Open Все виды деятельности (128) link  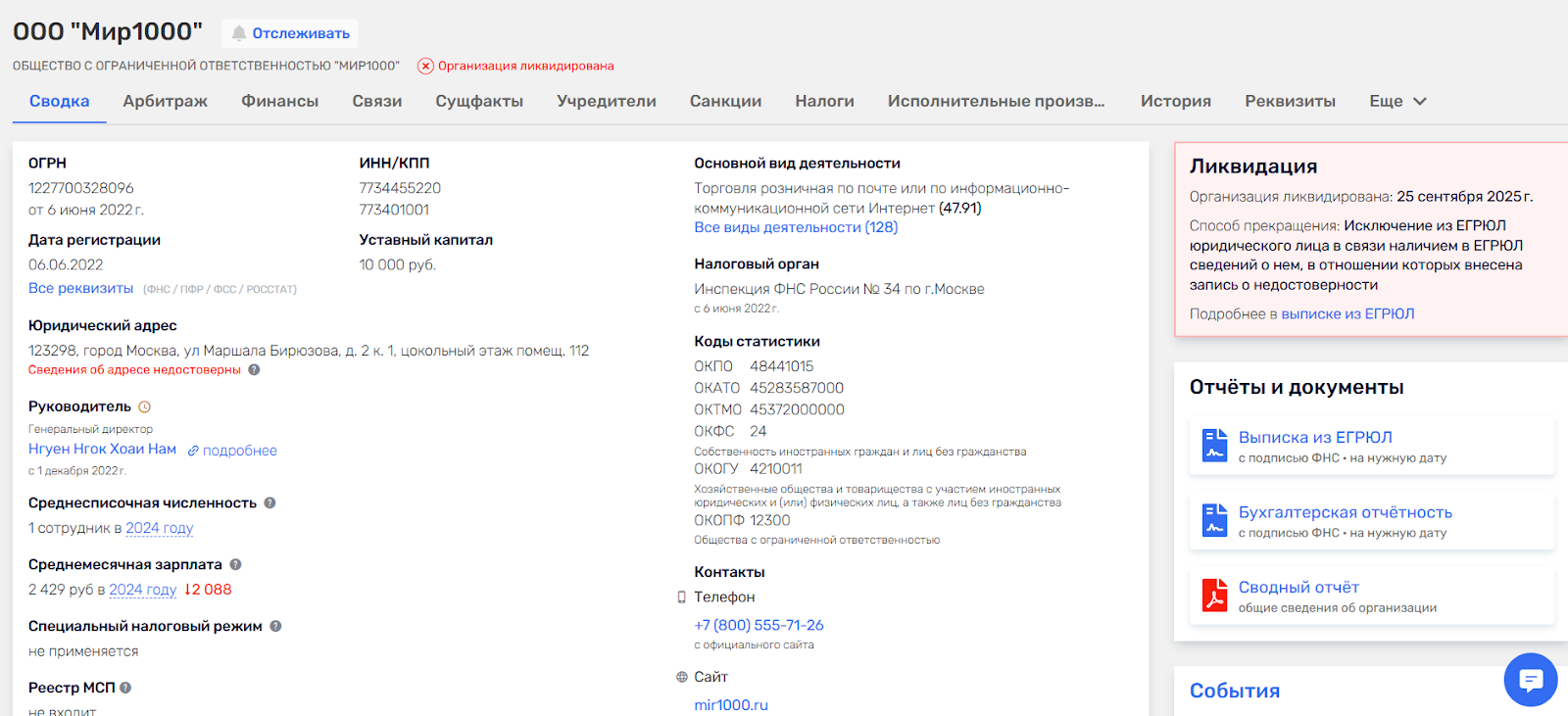tap(796, 227)
